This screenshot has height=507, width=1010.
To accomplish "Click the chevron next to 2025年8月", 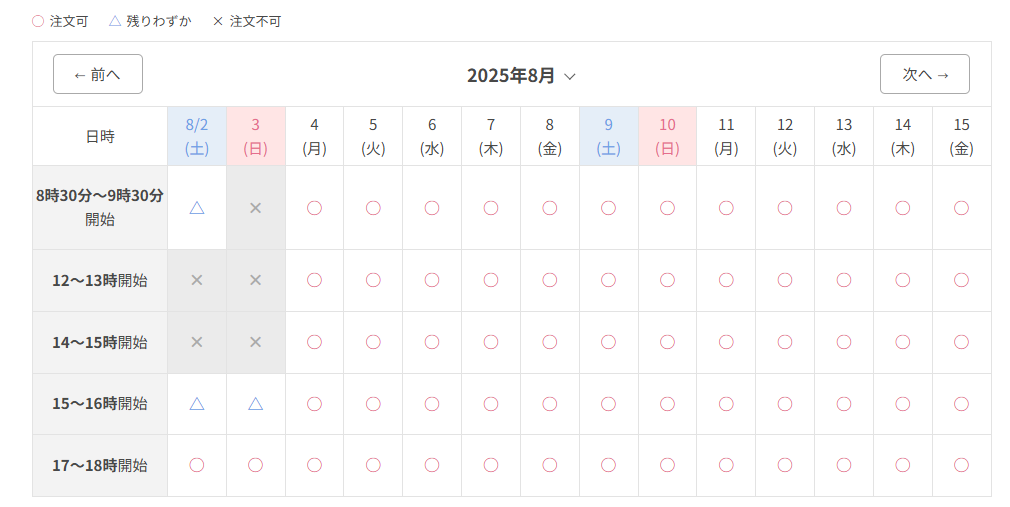I will coord(570,77).
